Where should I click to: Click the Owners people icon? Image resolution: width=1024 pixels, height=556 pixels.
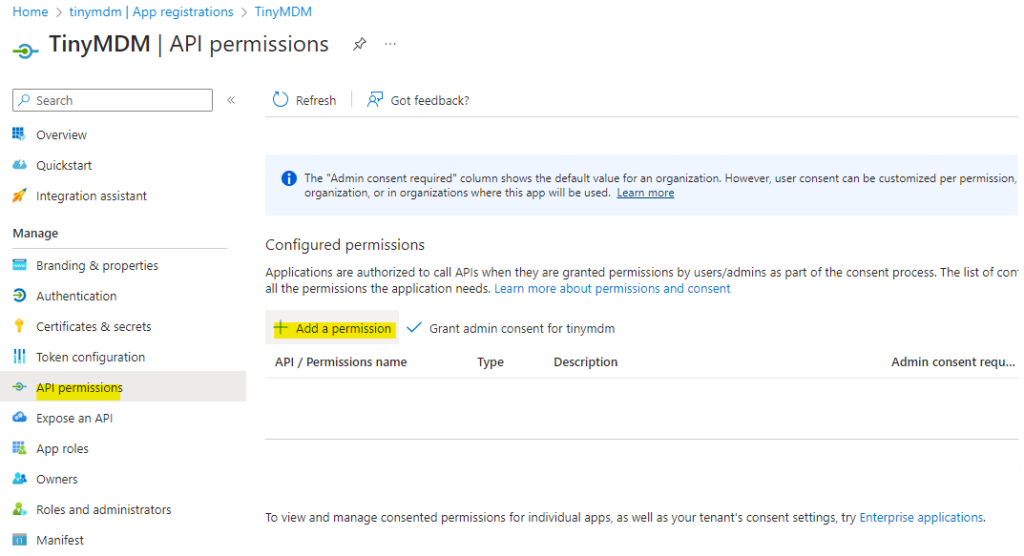pos(19,479)
